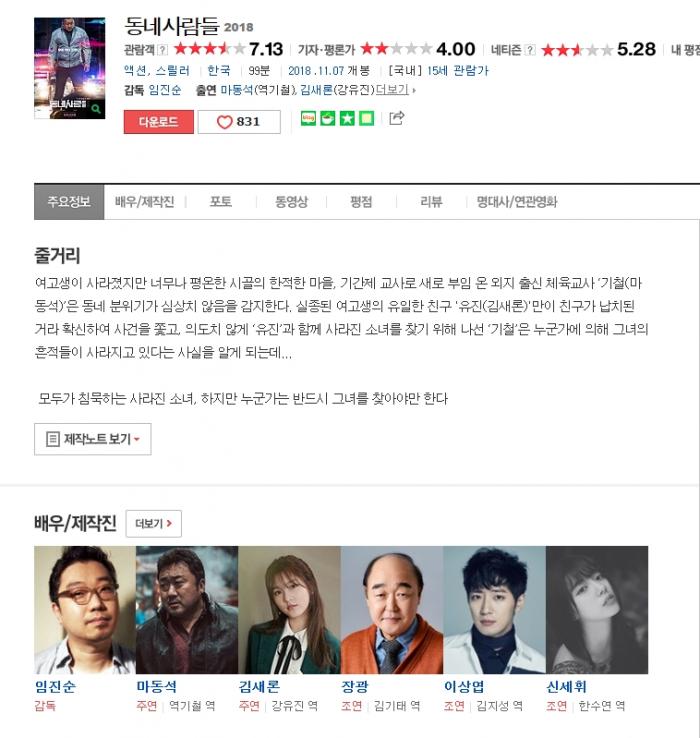Share to Naver blog icon
Viewport: 700px width, 738px height.
click(308, 118)
